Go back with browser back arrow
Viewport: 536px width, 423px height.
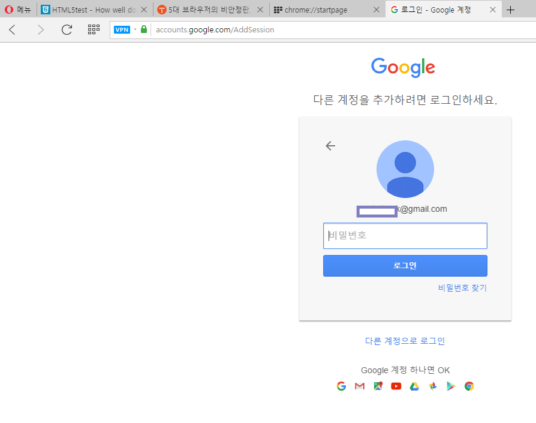pos(12,30)
